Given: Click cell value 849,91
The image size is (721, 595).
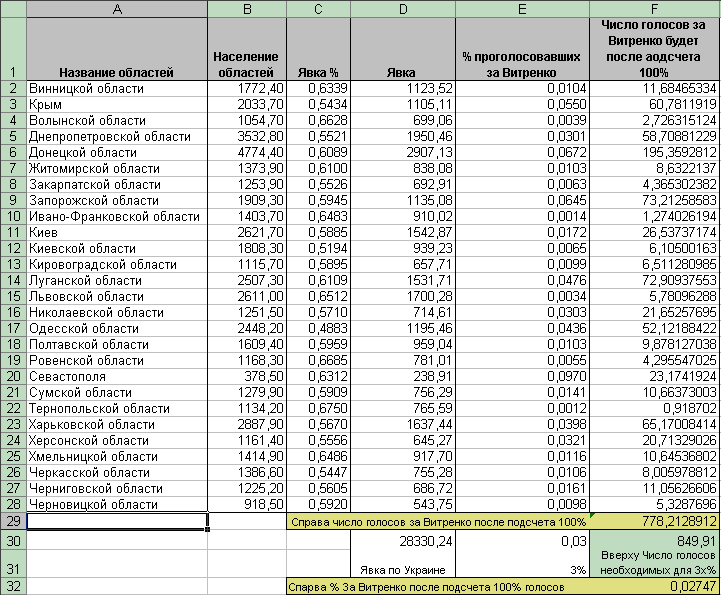Looking at the screenshot, I should [x=655, y=541].
